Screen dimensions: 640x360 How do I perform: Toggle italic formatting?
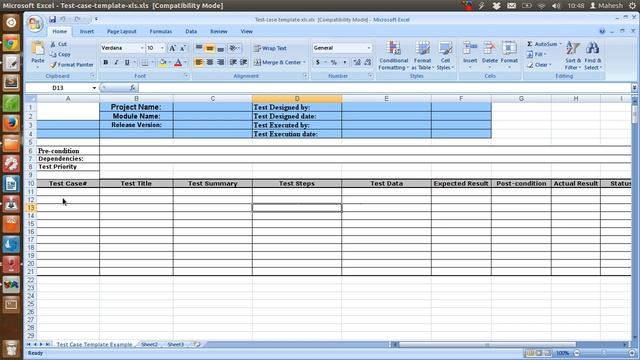tap(116, 62)
